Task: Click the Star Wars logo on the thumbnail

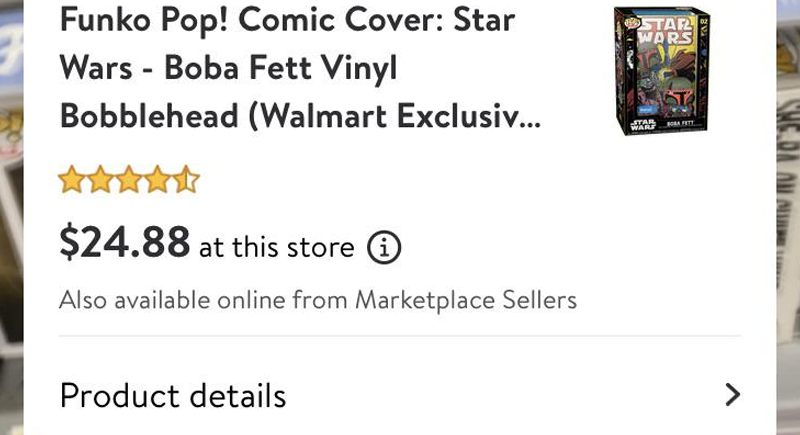Action: click(x=665, y=26)
